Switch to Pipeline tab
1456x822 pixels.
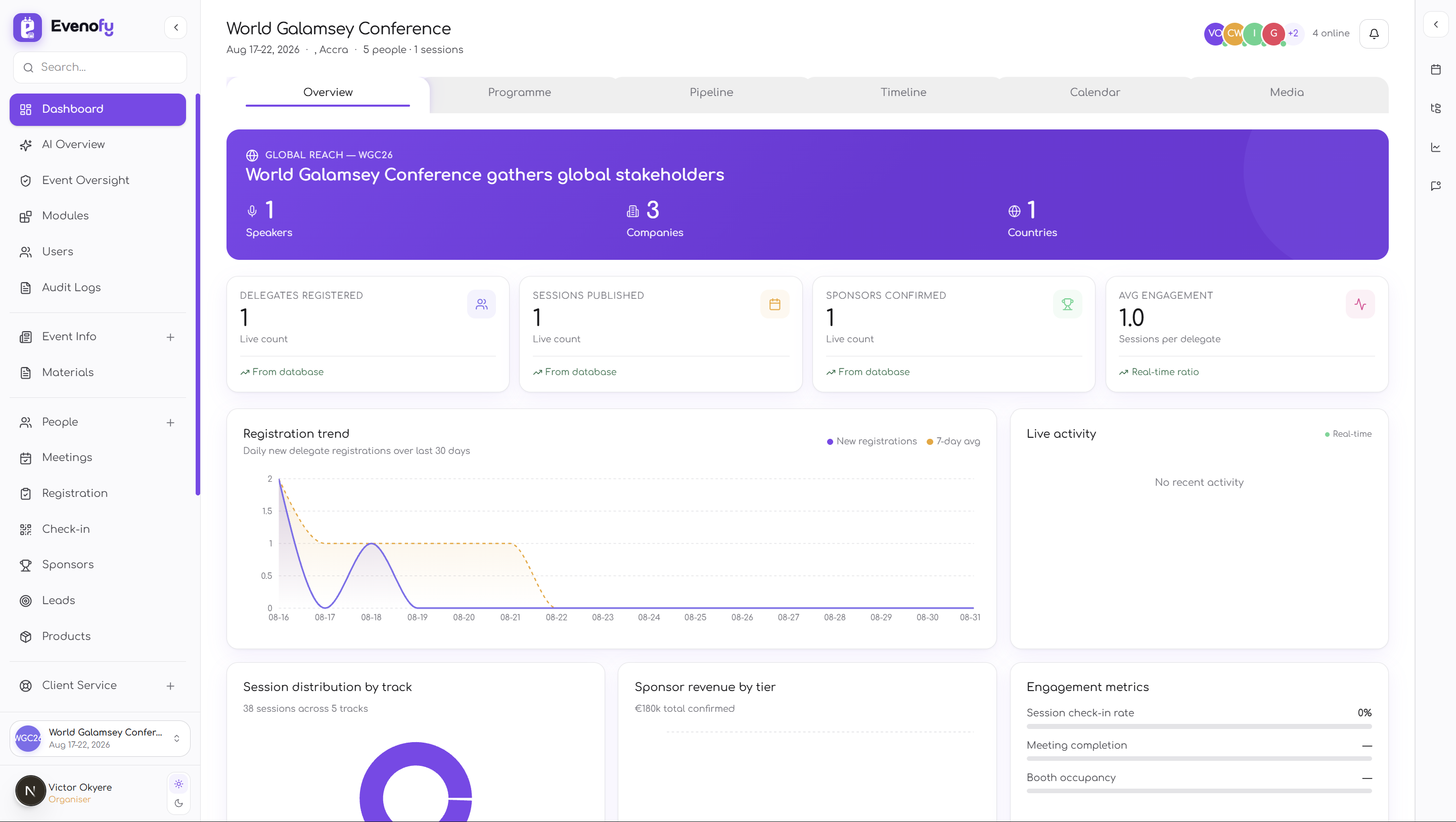click(x=711, y=92)
